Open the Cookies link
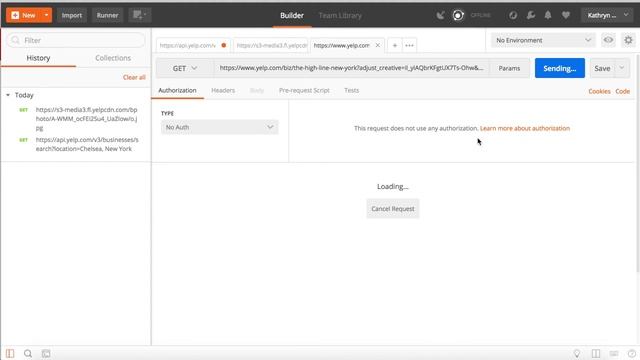 point(599,91)
